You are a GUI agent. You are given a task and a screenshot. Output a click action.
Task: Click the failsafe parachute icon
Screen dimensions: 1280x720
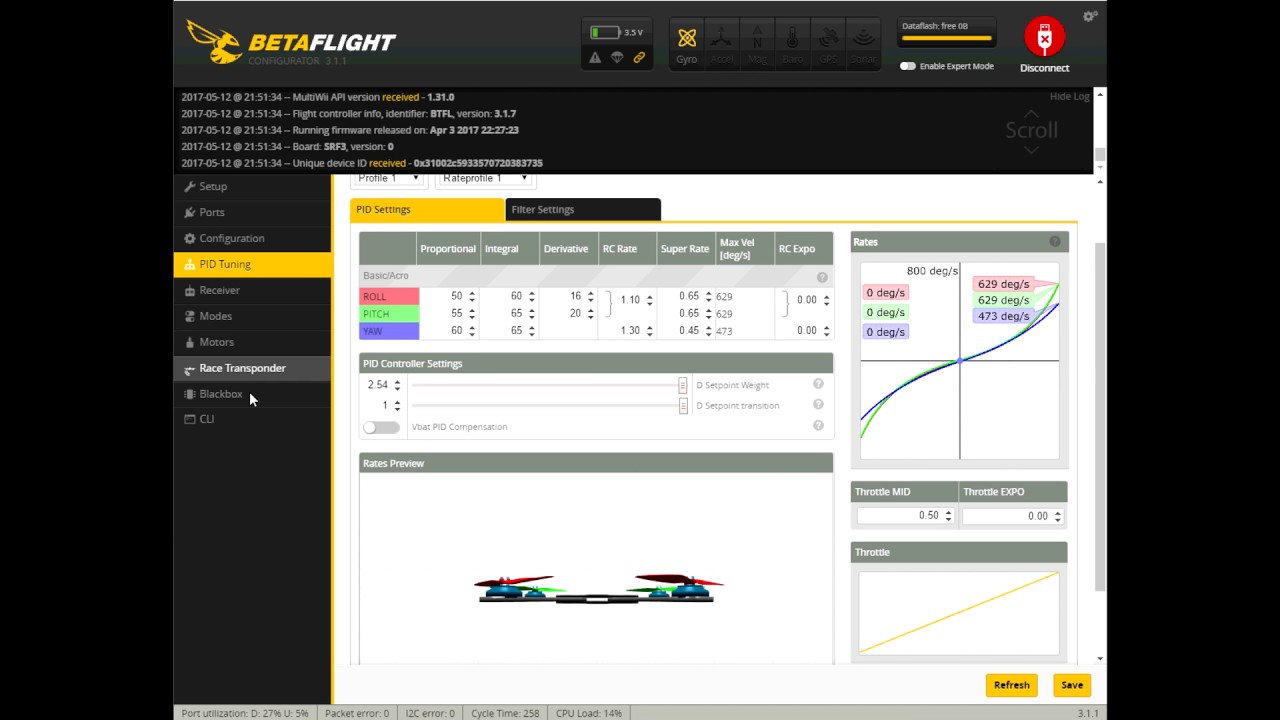617,58
